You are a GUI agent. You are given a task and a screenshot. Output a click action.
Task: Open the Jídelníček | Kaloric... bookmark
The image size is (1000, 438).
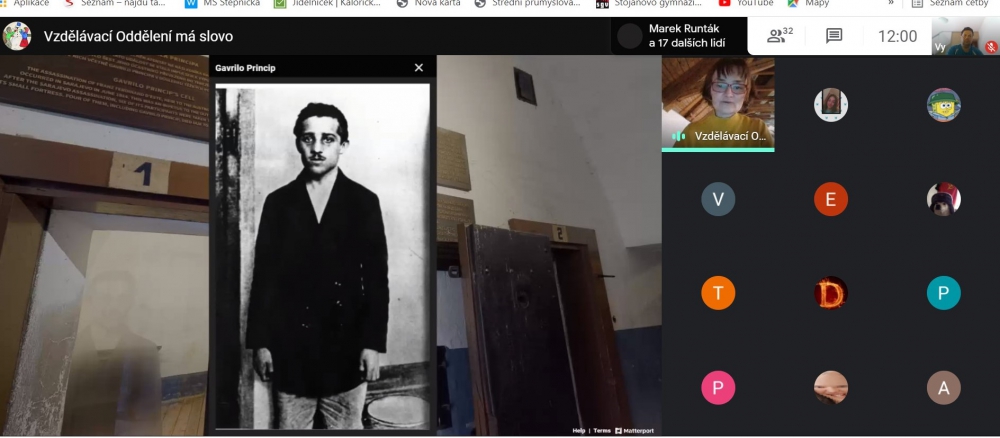click(x=327, y=3)
